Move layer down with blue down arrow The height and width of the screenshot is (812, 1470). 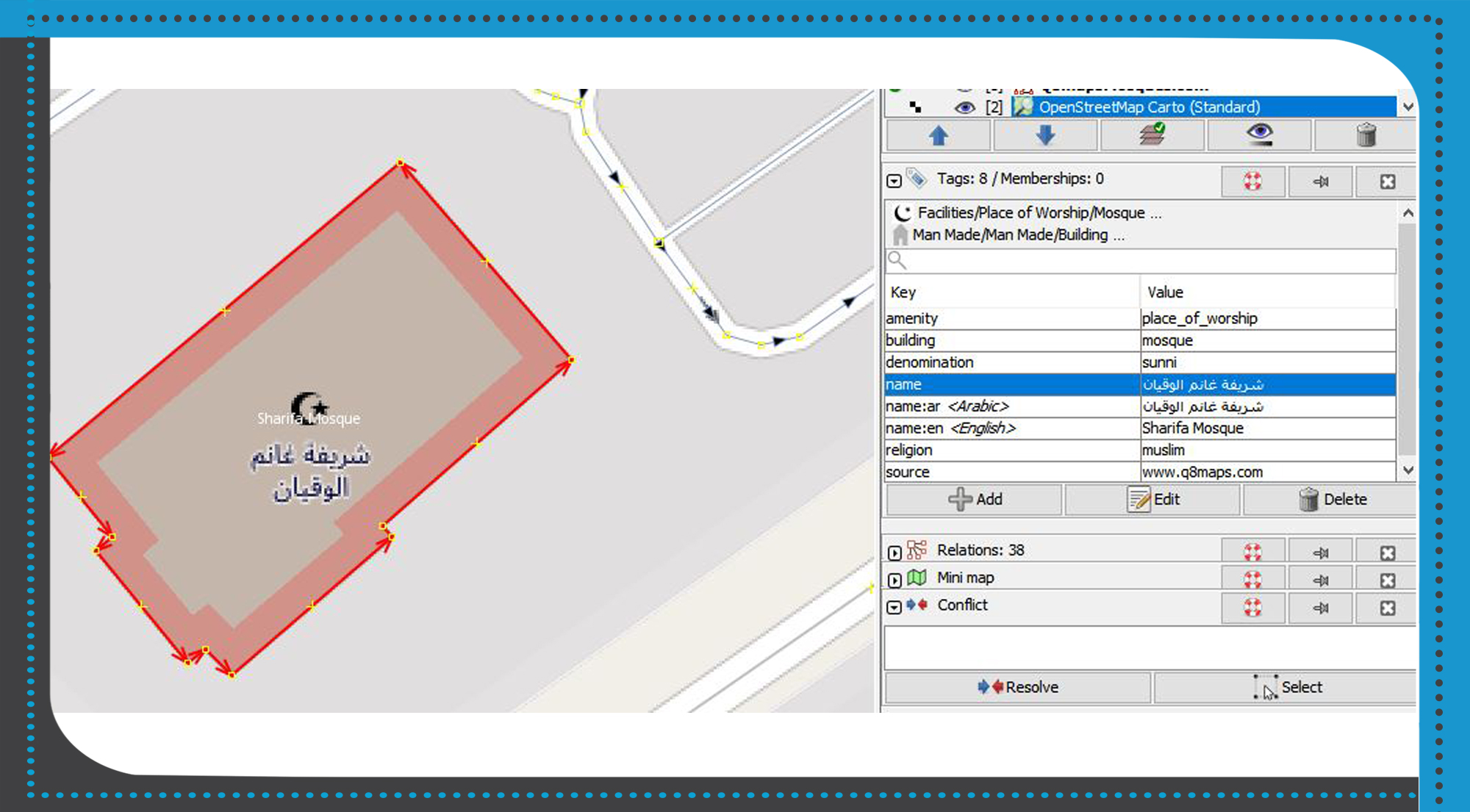coord(1045,135)
